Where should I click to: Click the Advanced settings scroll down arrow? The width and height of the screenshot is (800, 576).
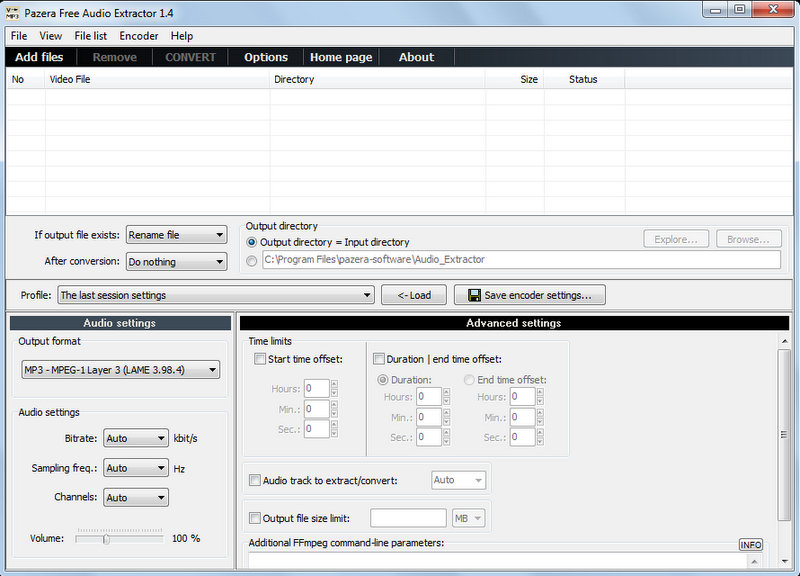784,562
